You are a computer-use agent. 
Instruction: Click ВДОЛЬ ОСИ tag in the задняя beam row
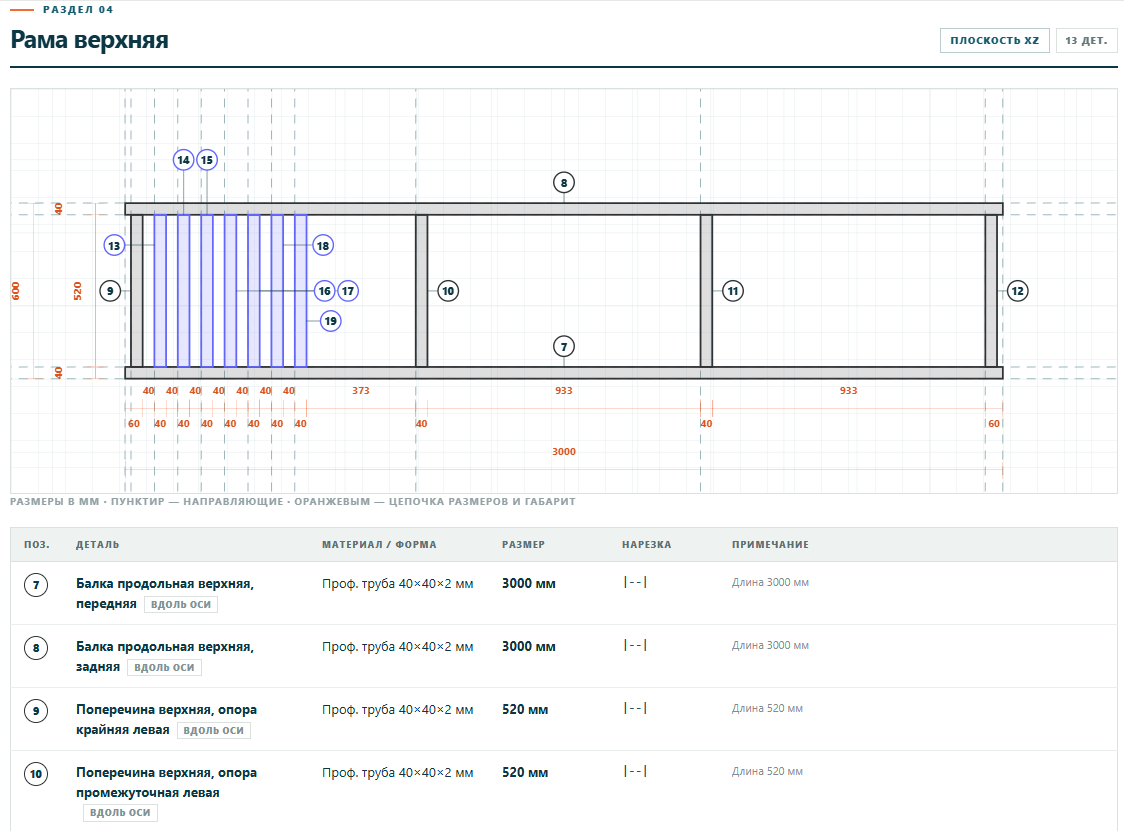click(164, 668)
